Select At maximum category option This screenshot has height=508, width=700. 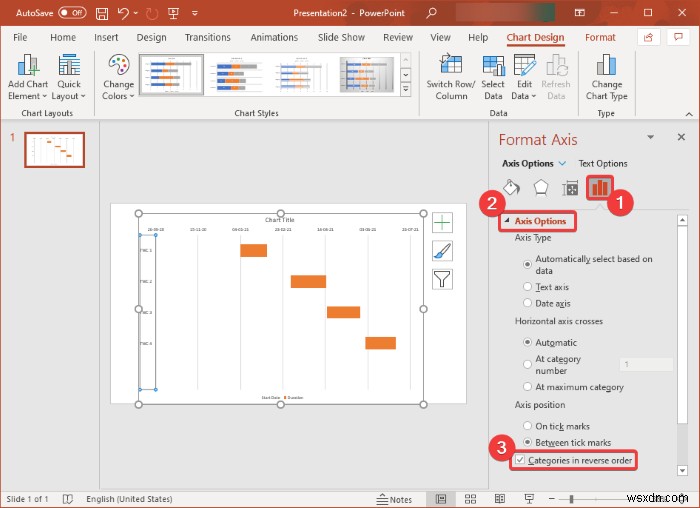point(527,387)
